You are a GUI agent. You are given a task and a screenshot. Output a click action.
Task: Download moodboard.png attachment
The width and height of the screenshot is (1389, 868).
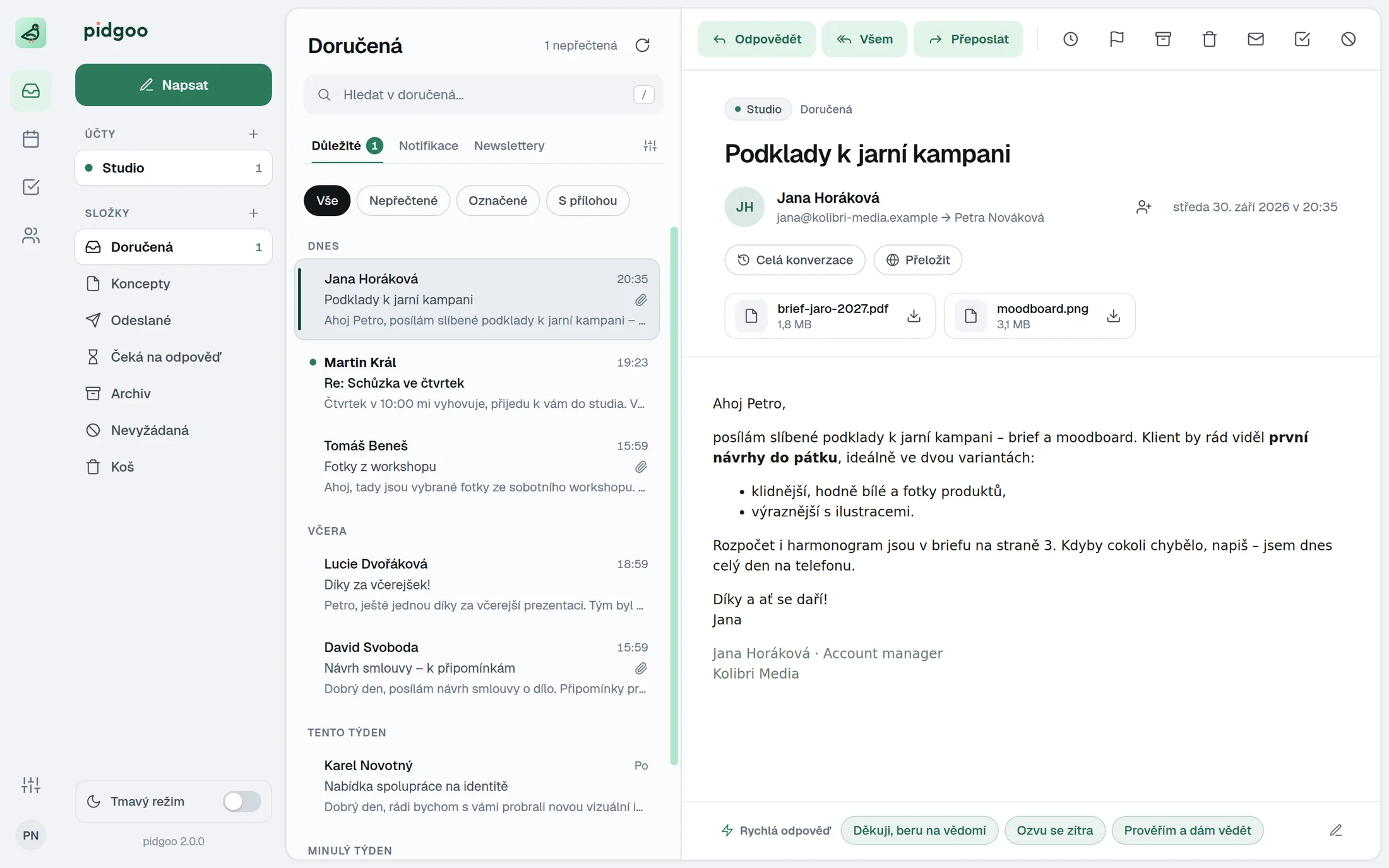click(1114, 316)
